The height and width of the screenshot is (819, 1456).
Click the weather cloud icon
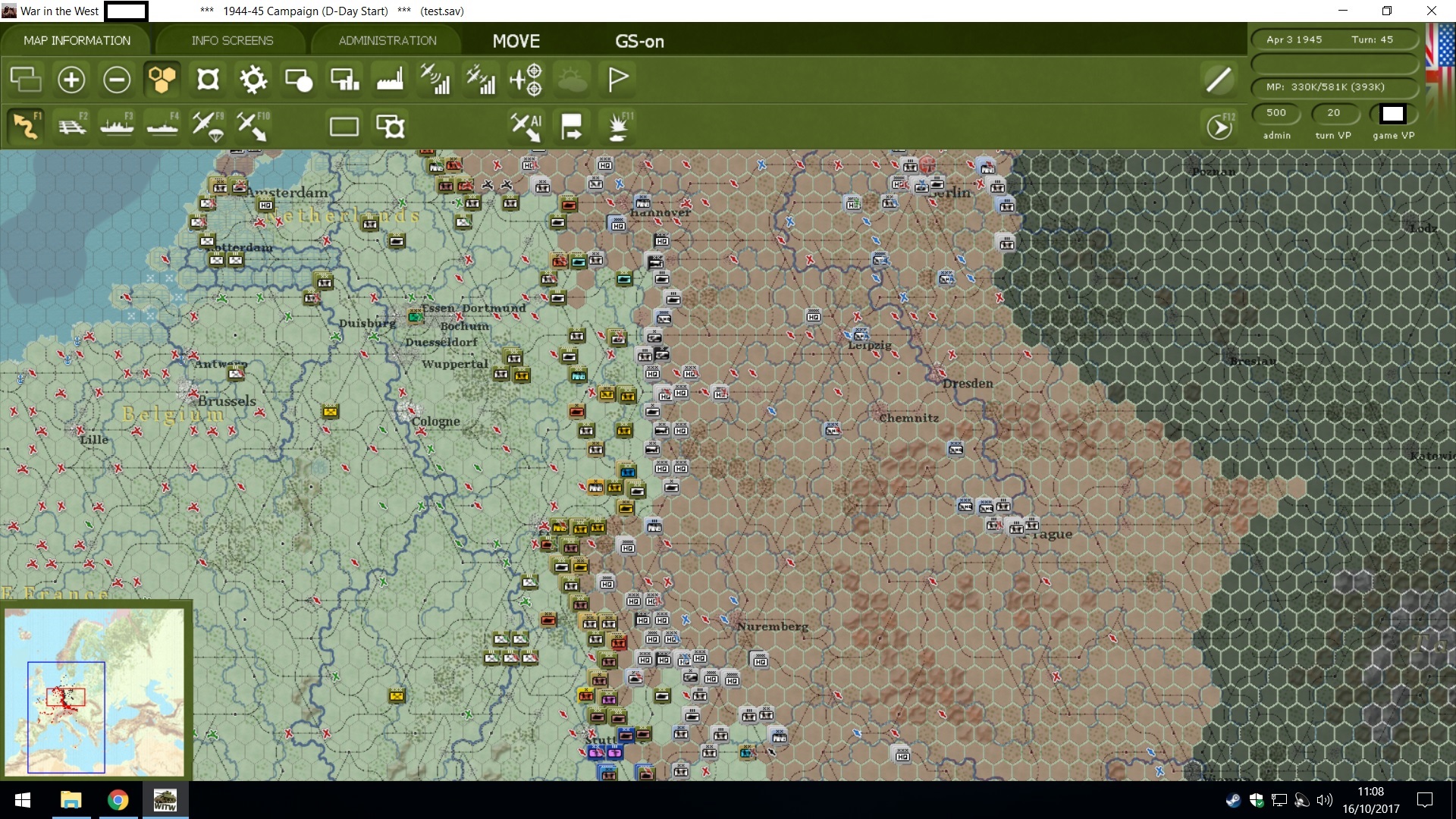573,79
